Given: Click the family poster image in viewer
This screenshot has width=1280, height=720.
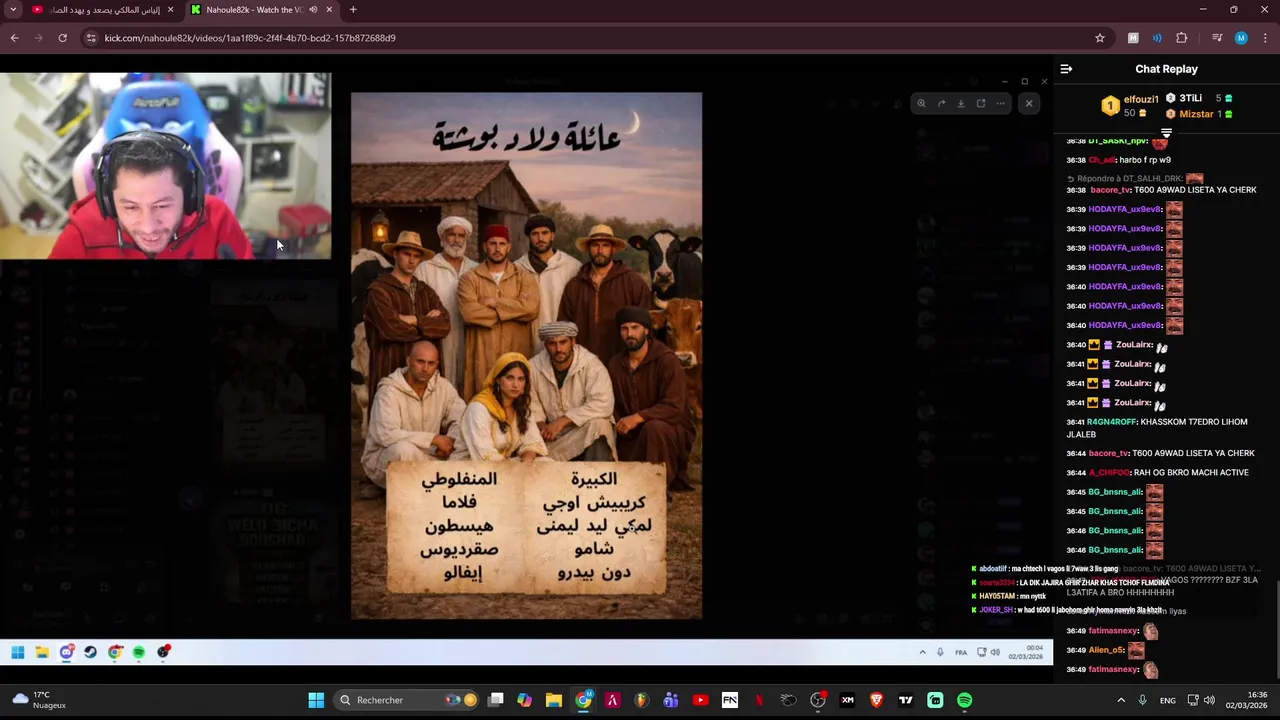Looking at the screenshot, I should pyautogui.click(x=526, y=356).
